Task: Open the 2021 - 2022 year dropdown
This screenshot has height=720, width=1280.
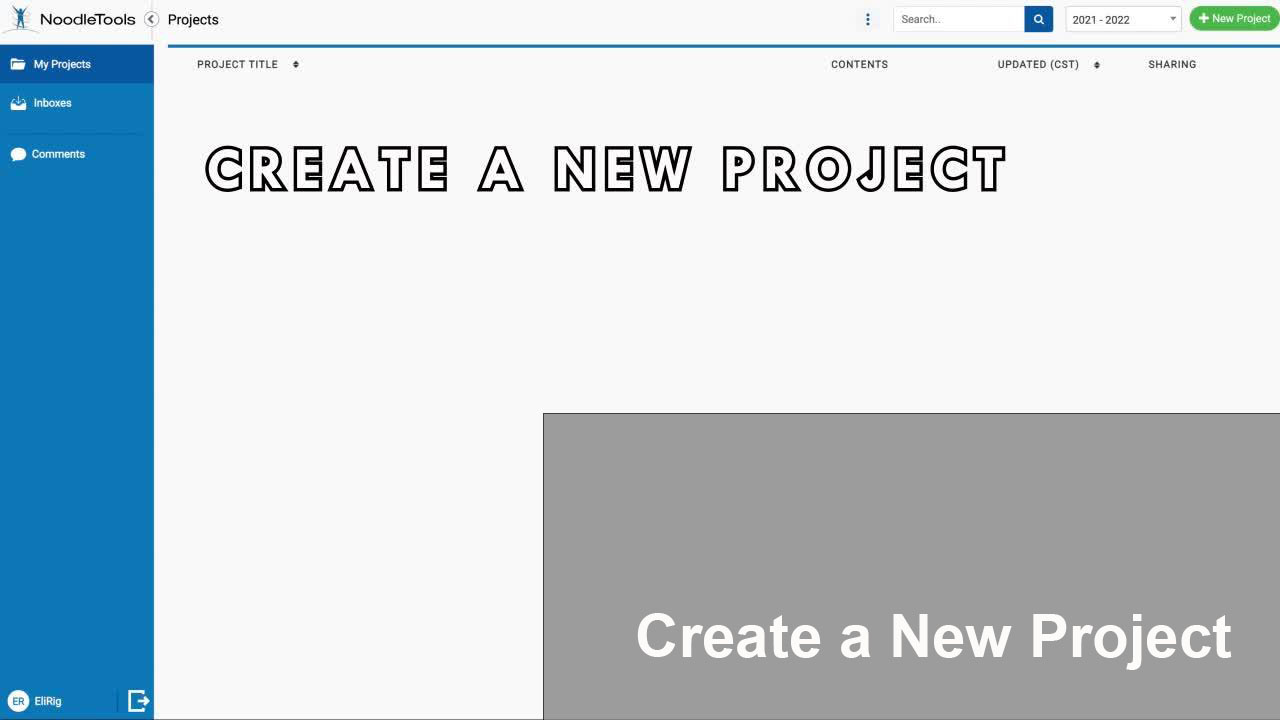Action: coord(1123,19)
